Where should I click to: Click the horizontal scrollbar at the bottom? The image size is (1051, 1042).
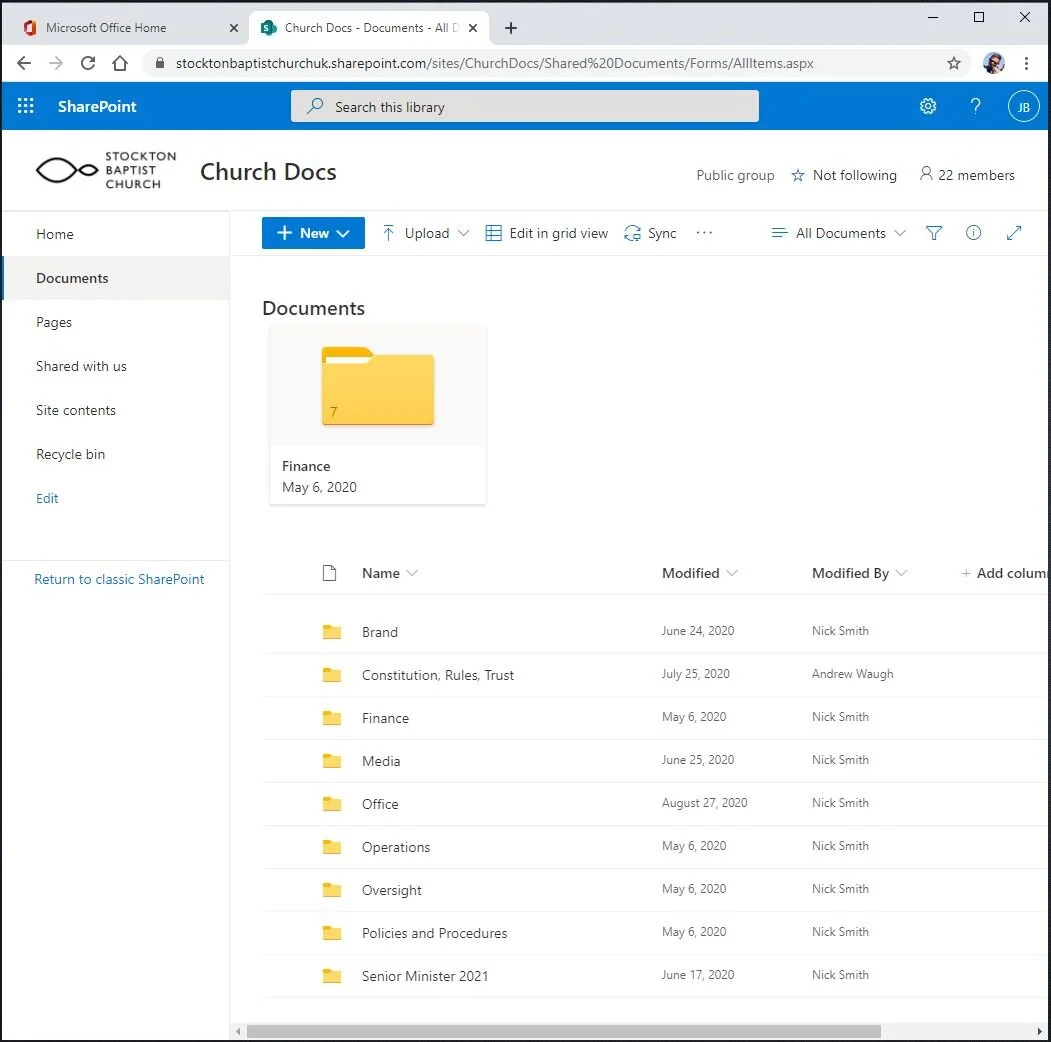[563, 1031]
